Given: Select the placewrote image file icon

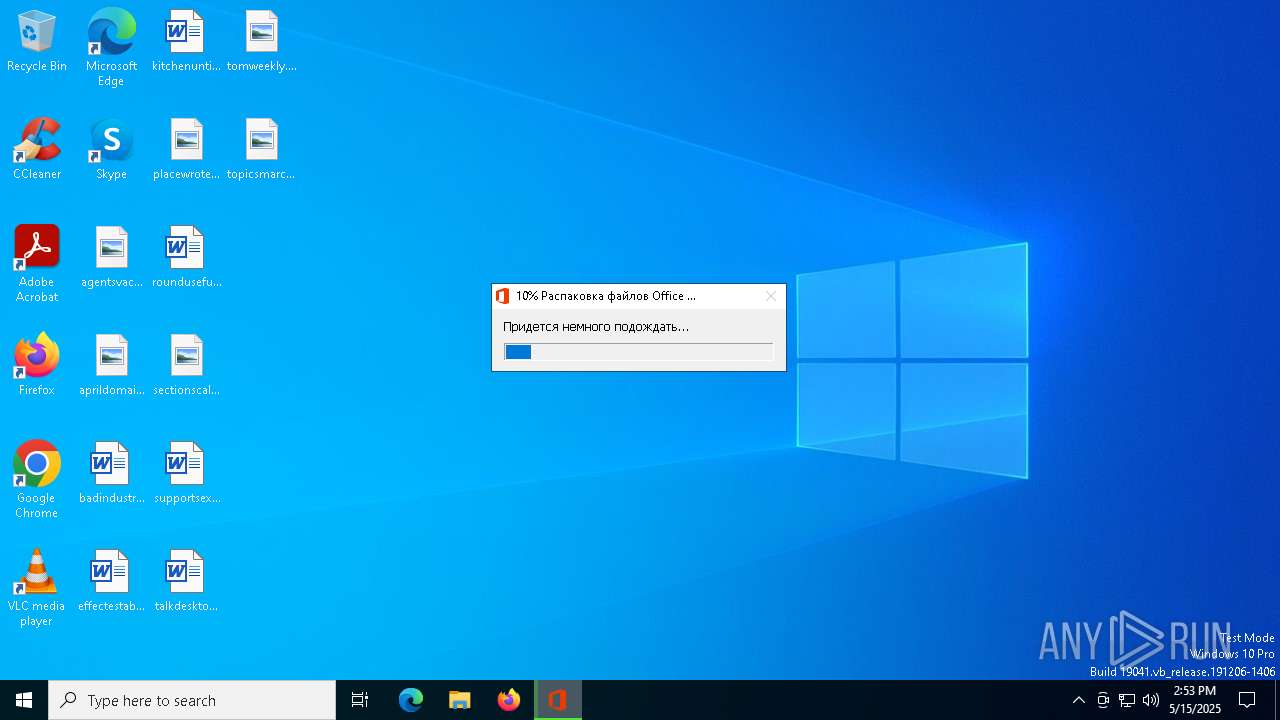Looking at the screenshot, I should coord(186,150).
